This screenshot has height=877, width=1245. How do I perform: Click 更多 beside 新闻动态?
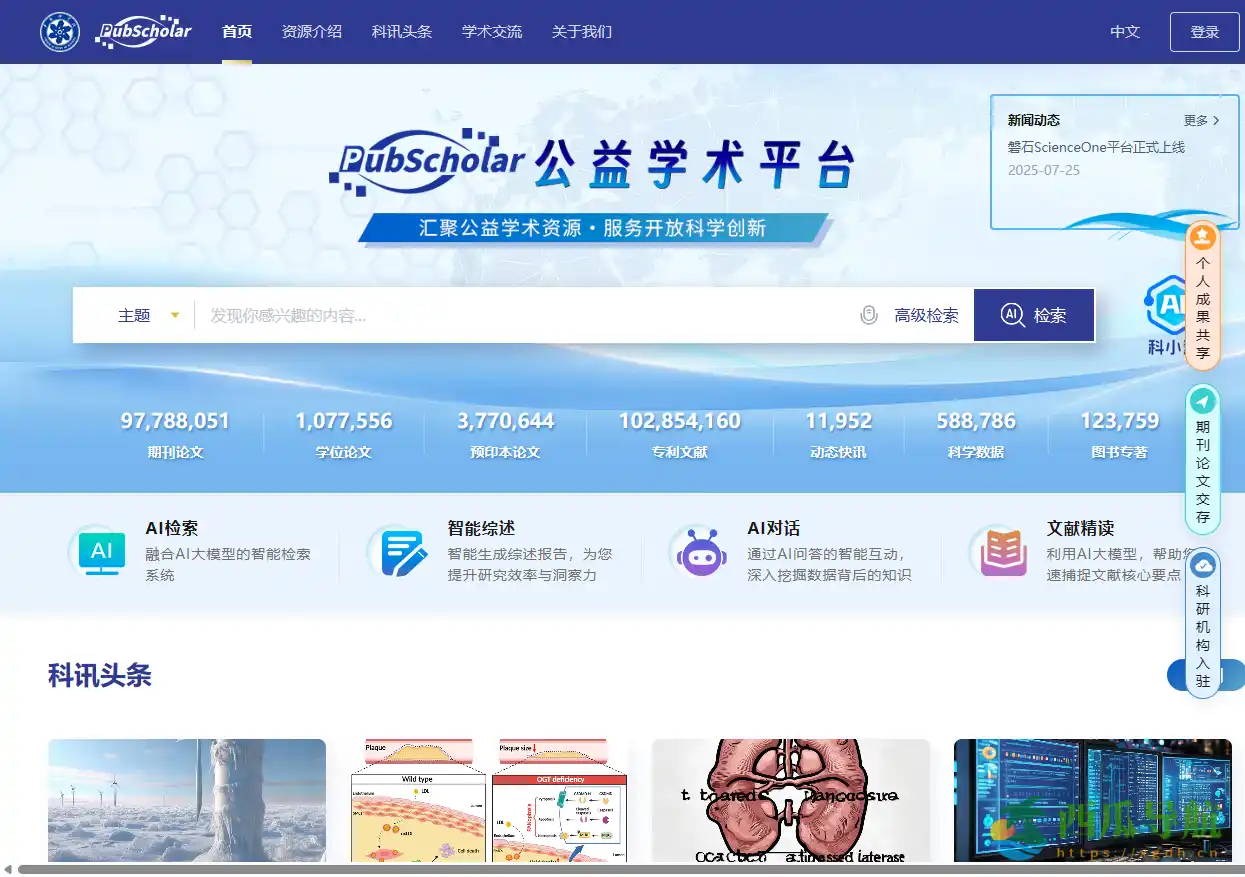[1198, 120]
